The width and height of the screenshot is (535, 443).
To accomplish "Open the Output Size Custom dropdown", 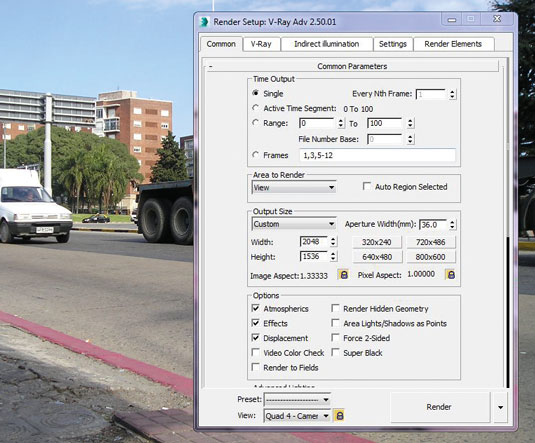I will tap(294, 224).
